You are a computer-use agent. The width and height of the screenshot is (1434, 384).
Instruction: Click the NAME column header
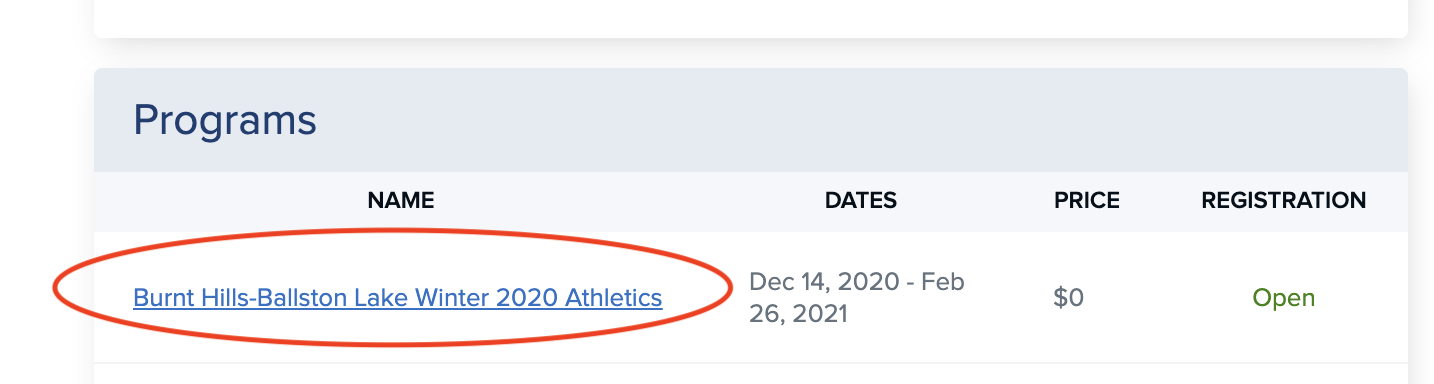(x=400, y=201)
